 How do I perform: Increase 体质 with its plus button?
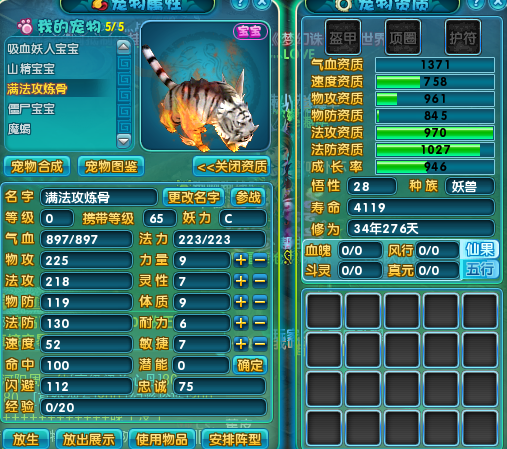(241, 302)
